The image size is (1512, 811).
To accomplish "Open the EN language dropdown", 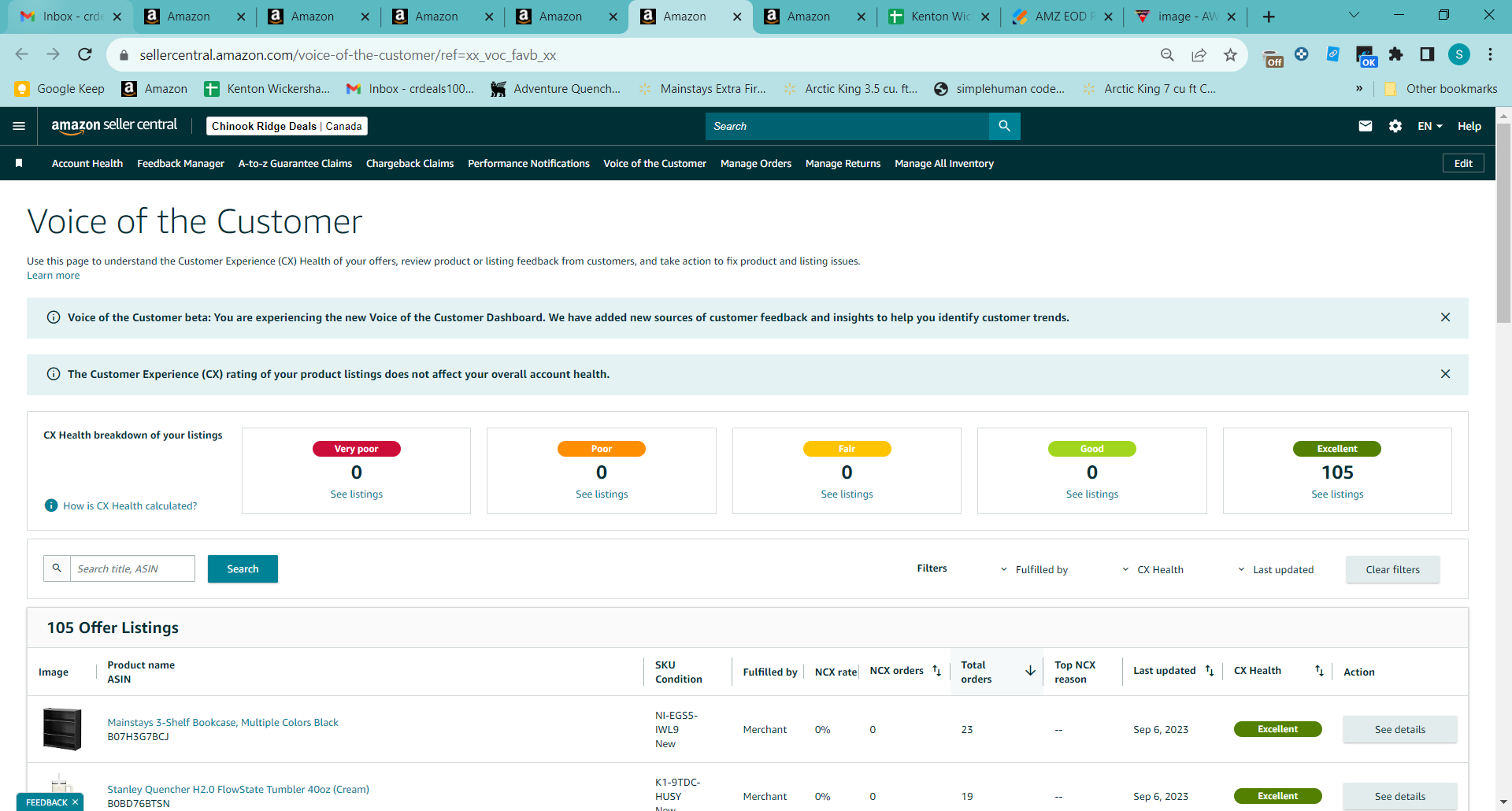I will click(x=1430, y=126).
